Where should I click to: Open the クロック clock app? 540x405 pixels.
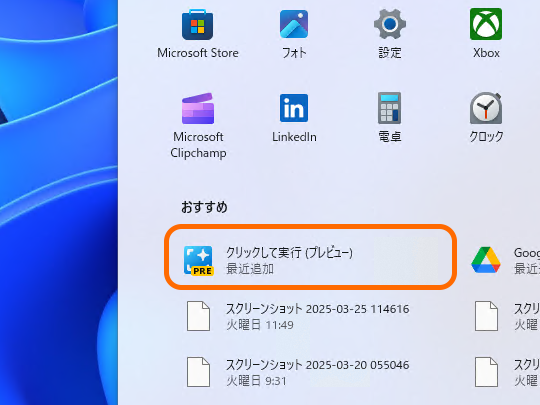(486, 108)
